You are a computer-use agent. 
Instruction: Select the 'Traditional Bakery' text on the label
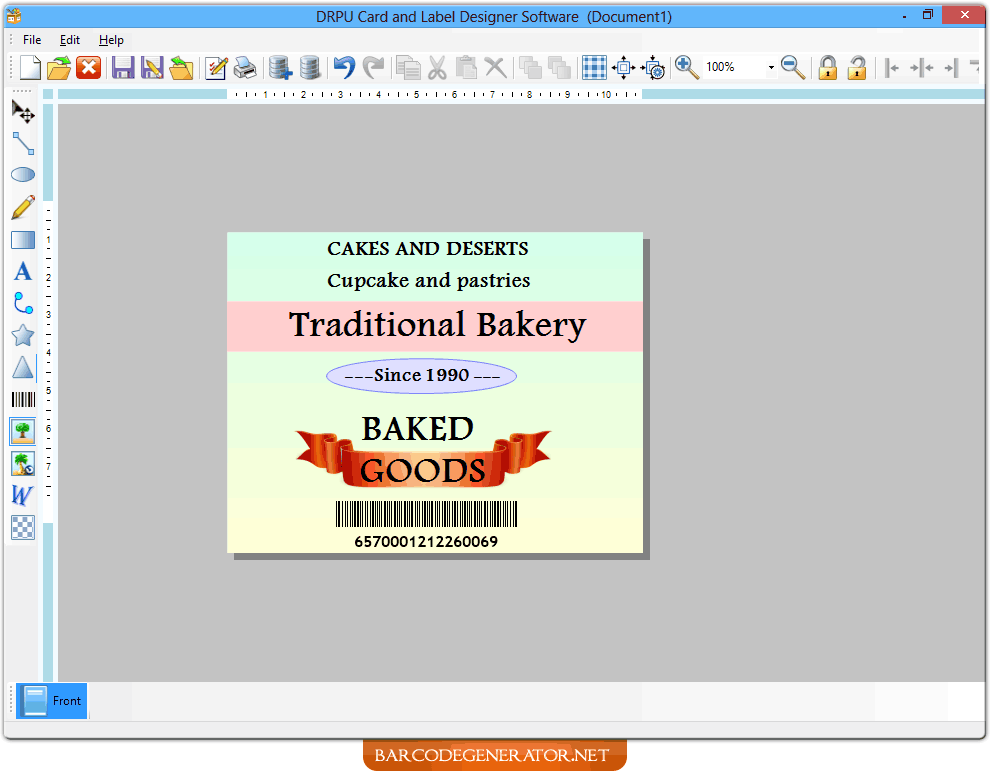(x=437, y=325)
